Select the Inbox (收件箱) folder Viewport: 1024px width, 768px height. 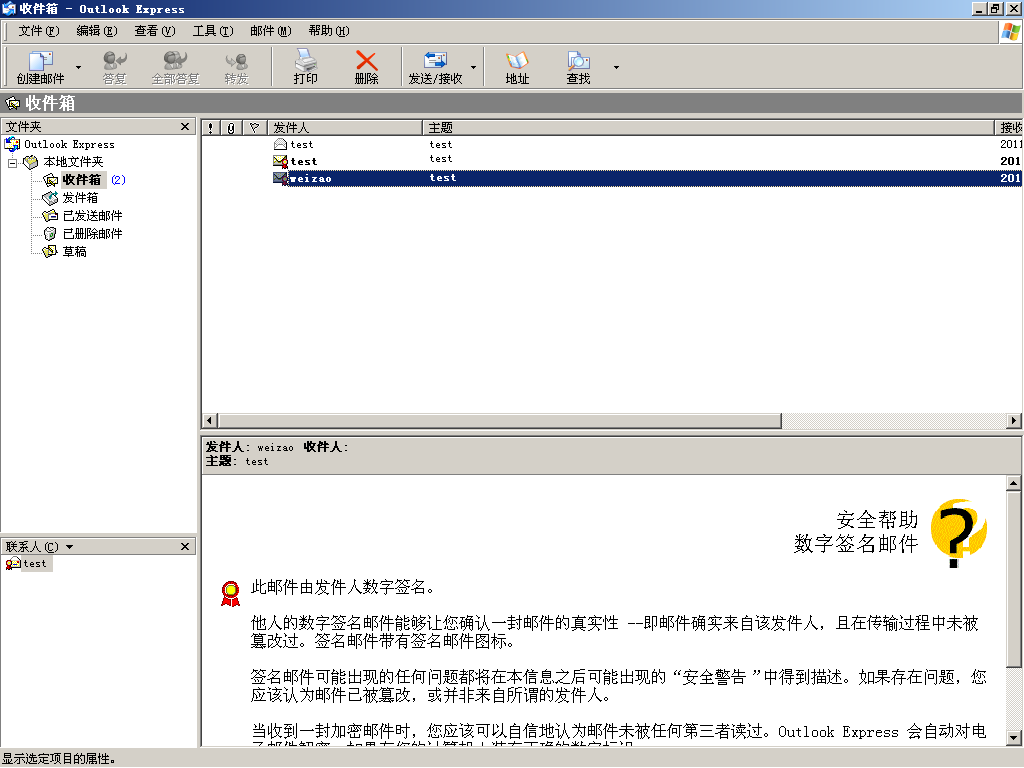[81, 180]
